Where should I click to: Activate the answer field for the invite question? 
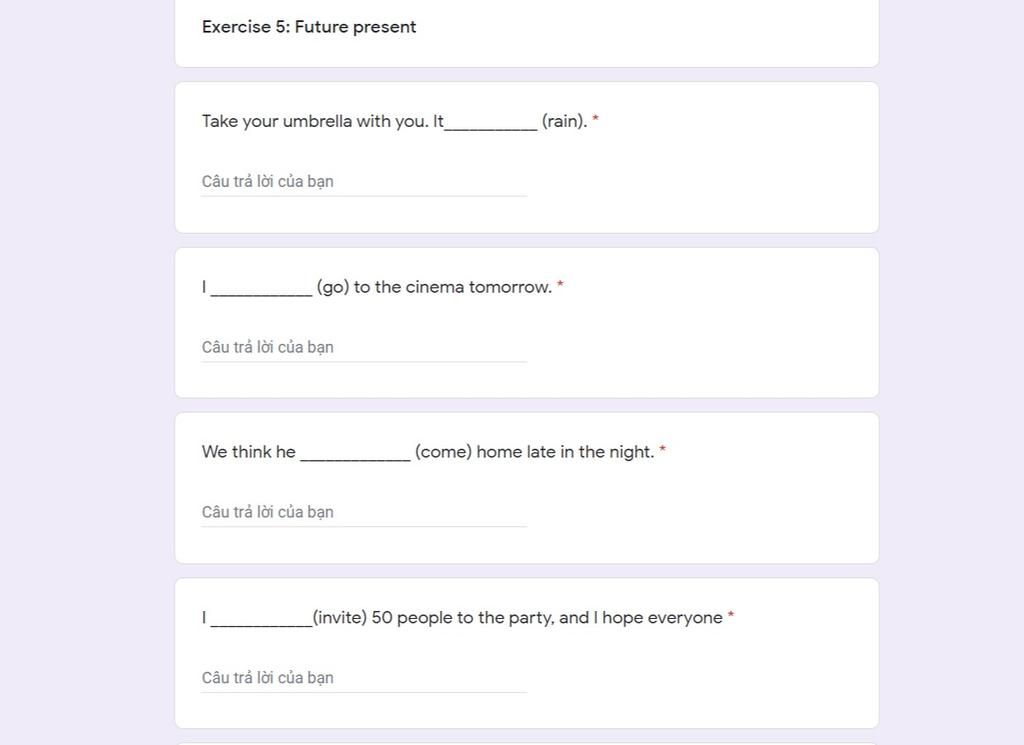click(364, 678)
